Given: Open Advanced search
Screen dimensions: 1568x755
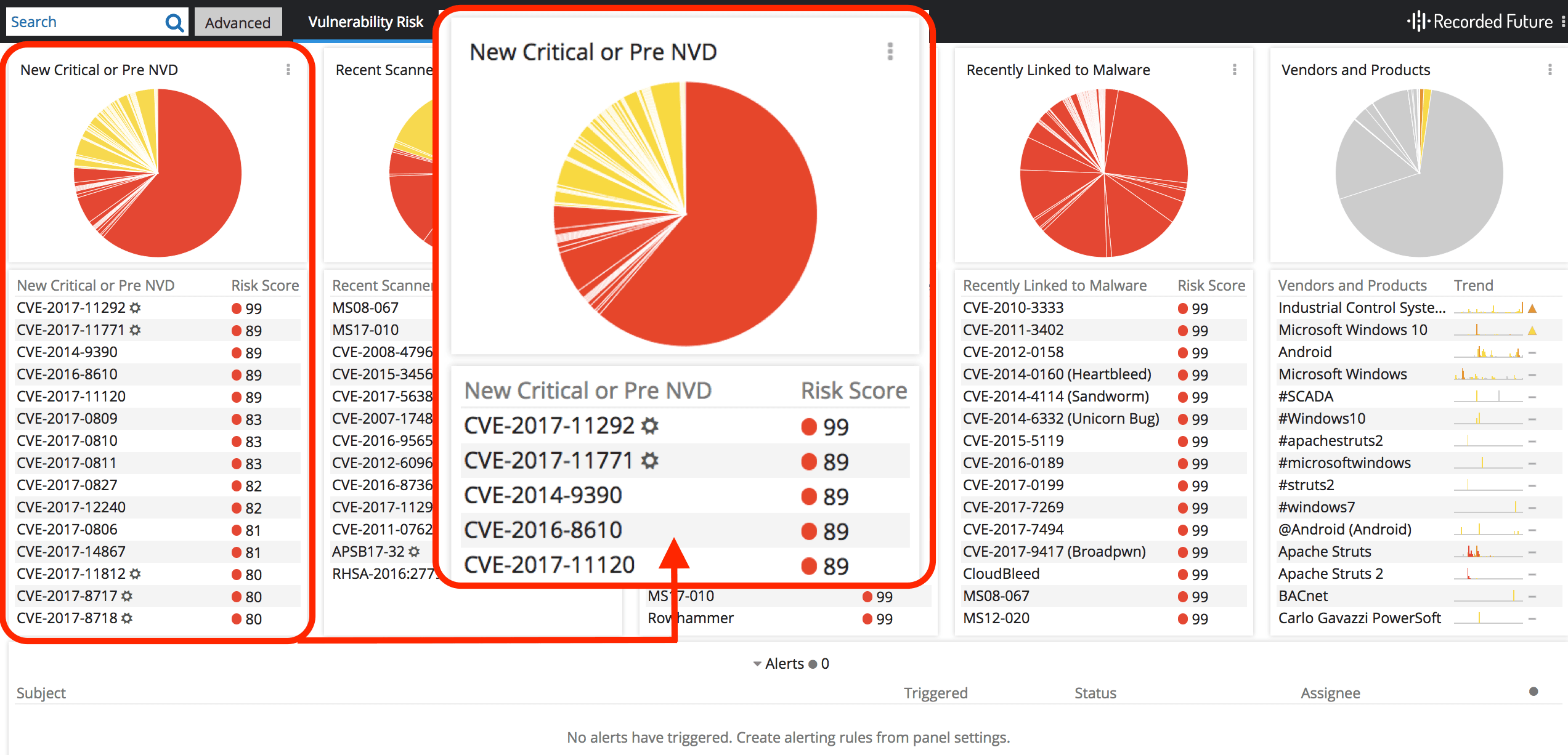Looking at the screenshot, I should point(238,22).
